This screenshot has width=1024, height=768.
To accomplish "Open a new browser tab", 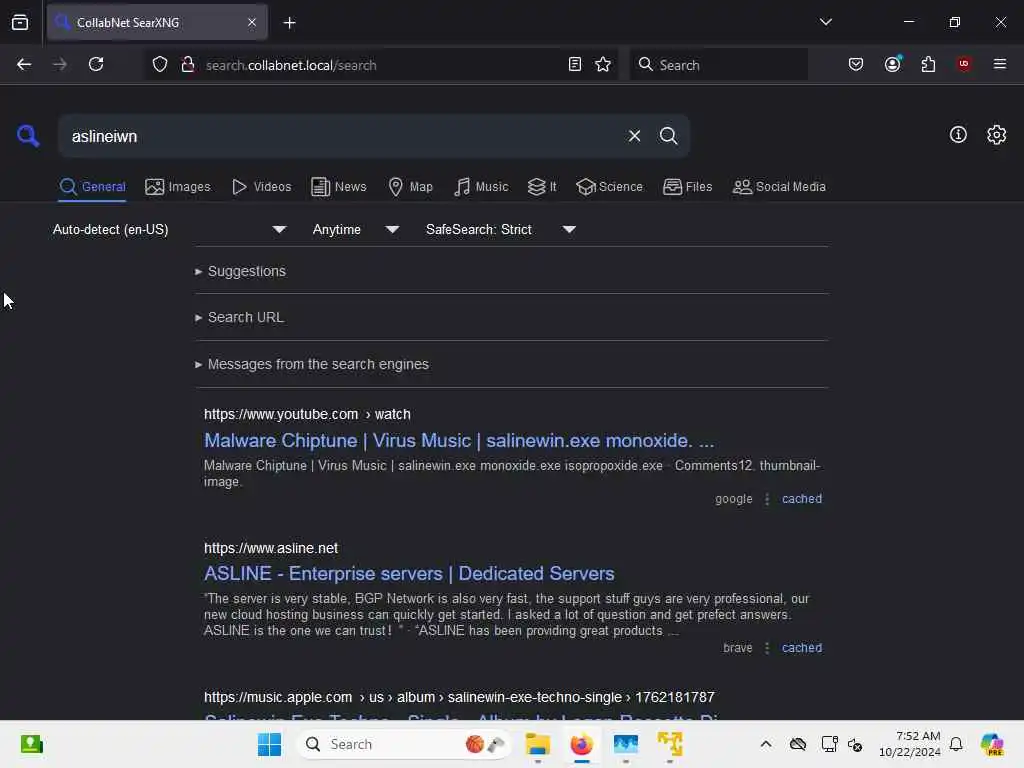I will tap(289, 23).
